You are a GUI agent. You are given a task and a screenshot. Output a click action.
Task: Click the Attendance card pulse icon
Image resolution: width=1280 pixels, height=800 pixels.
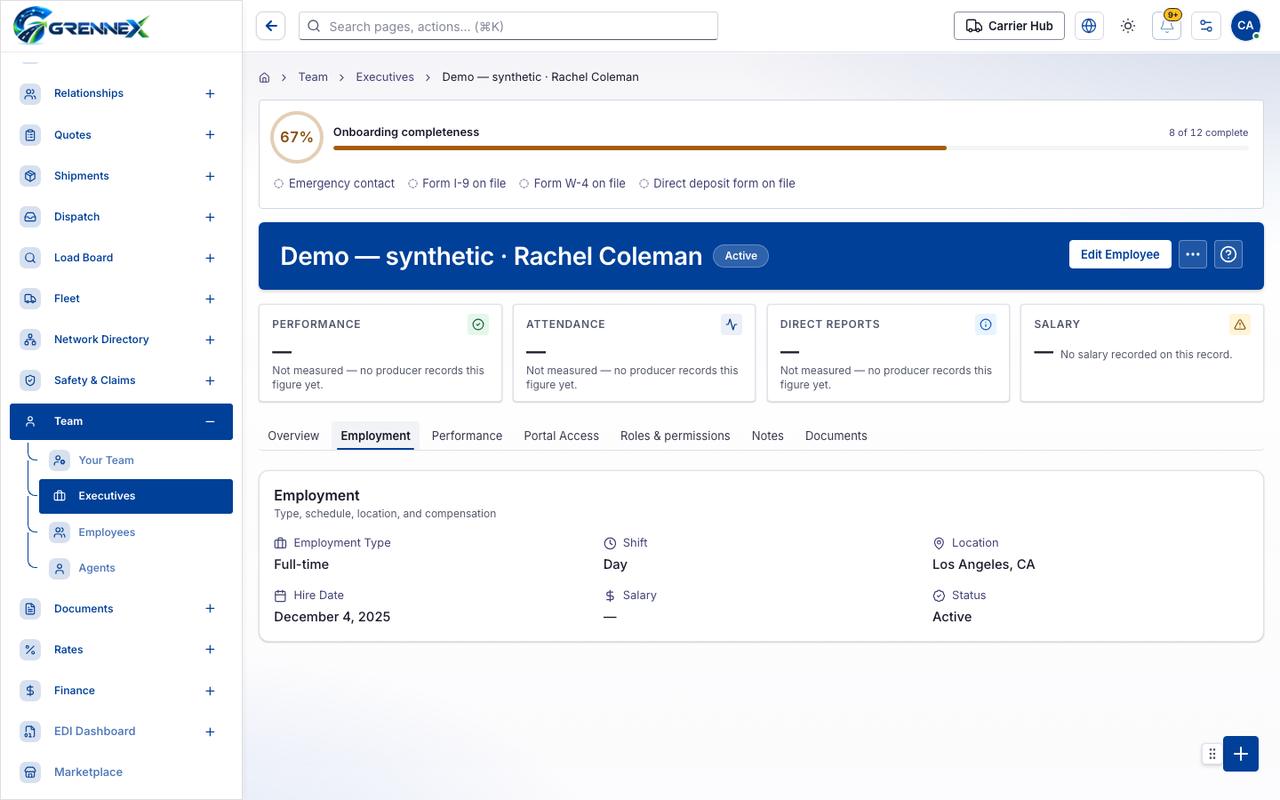pyautogui.click(x=732, y=324)
